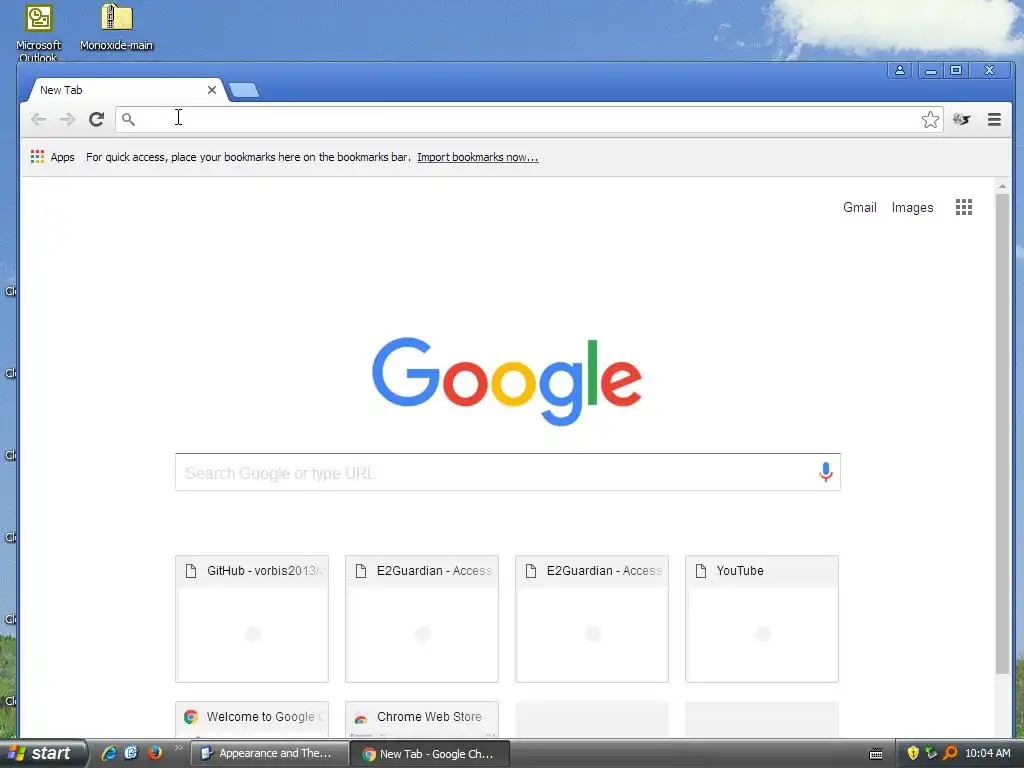Click the forward navigation arrow
The height and width of the screenshot is (768, 1024).
67,119
